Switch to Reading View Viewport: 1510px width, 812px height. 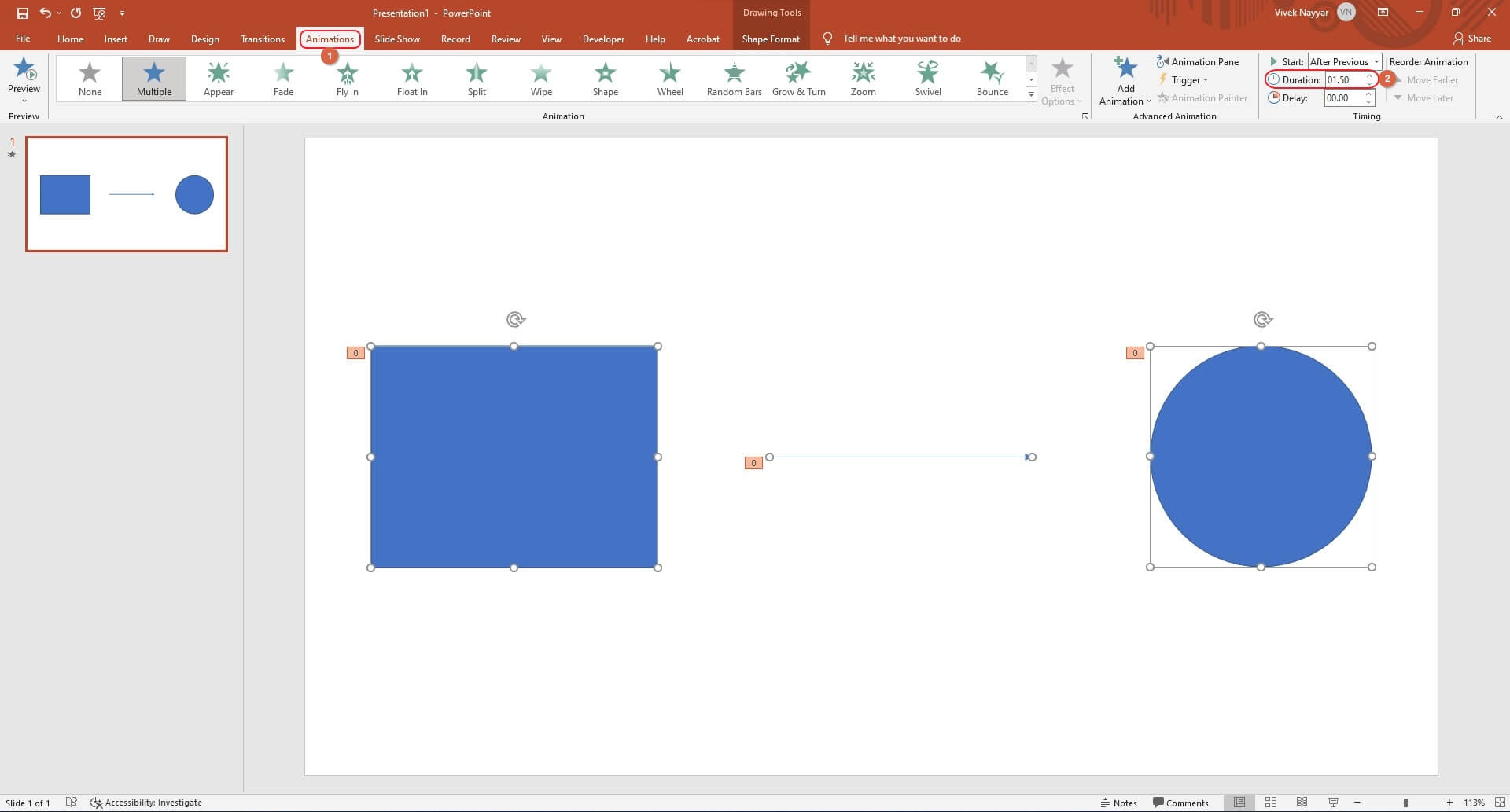1302,803
